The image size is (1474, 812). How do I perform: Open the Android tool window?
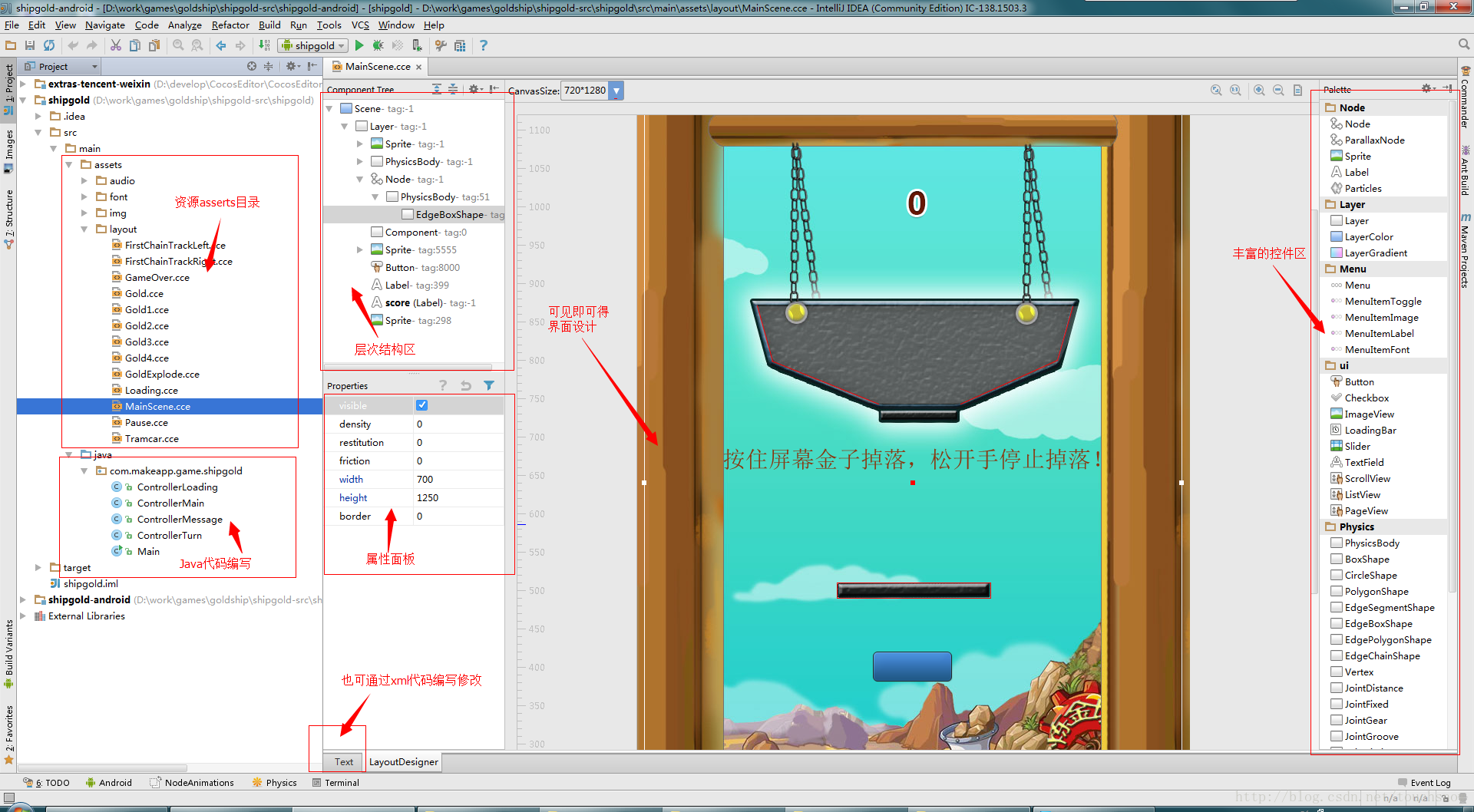(x=109, y=782)
